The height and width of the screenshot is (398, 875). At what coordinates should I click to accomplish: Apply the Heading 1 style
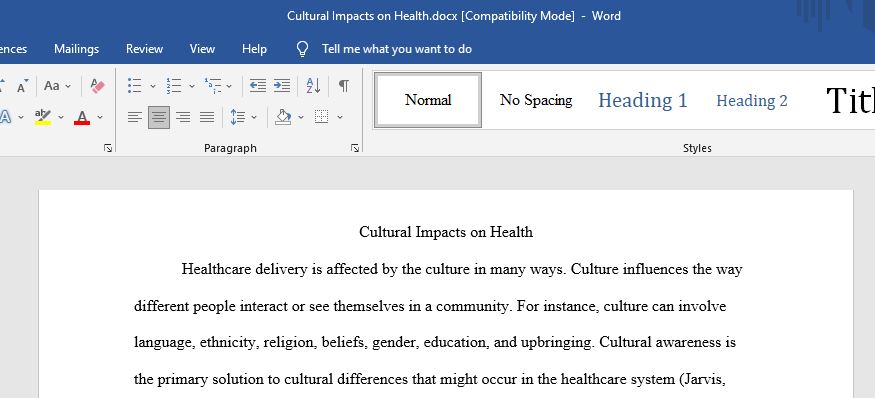pos(643,100)
